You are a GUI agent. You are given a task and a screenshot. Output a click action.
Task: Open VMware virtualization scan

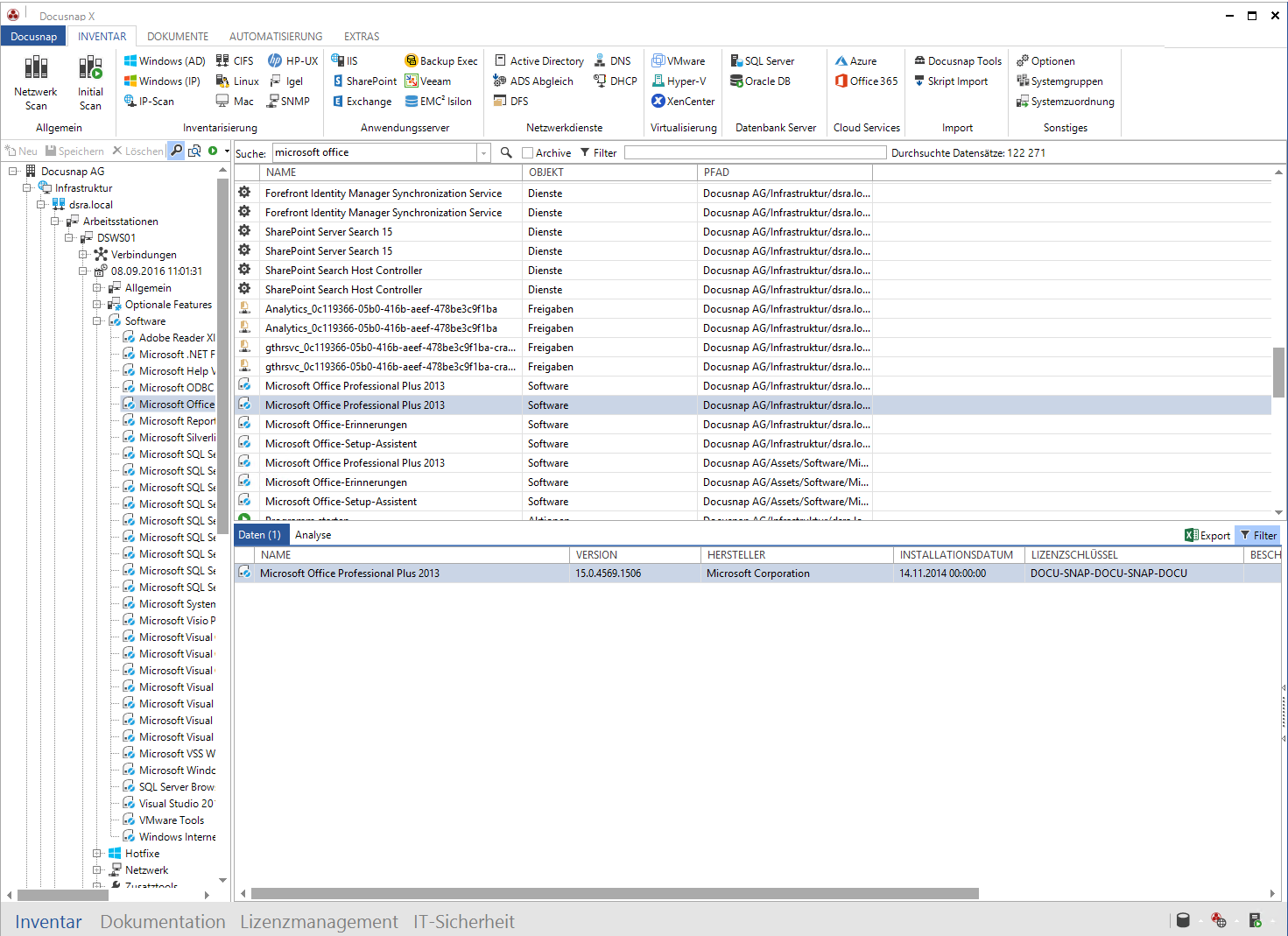(679, 60)
